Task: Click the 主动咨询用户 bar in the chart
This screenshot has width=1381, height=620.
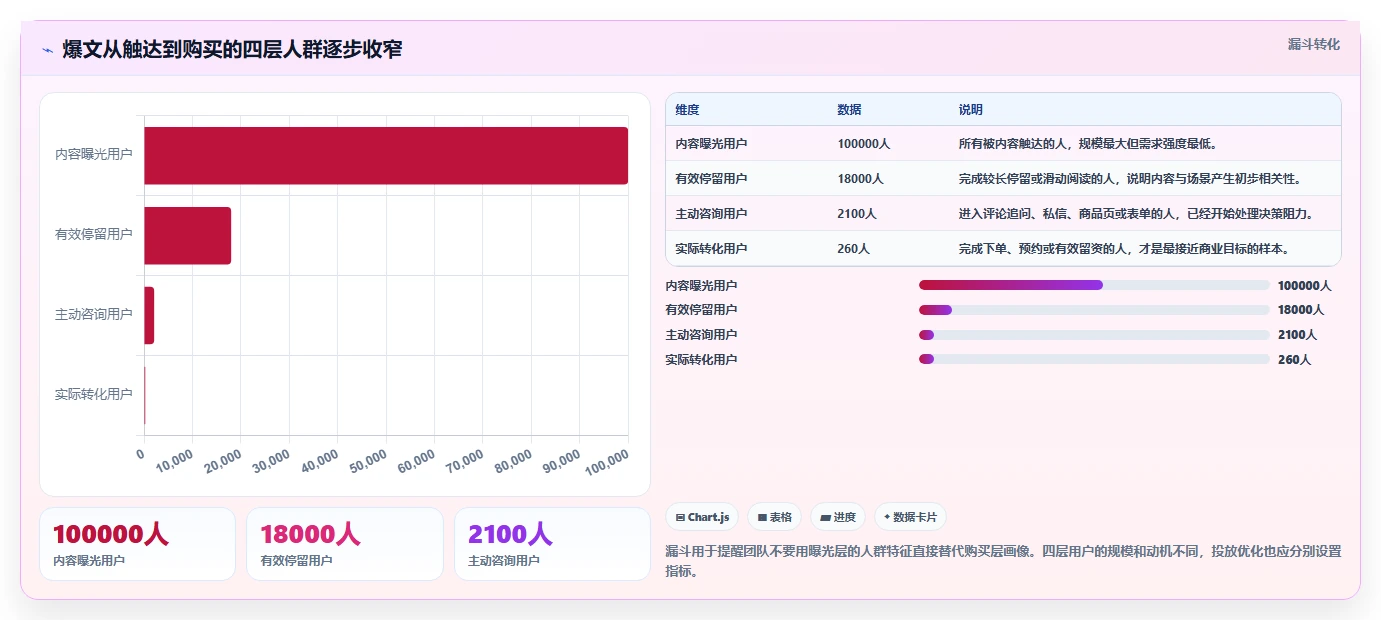Action: (x=149, y=315)
